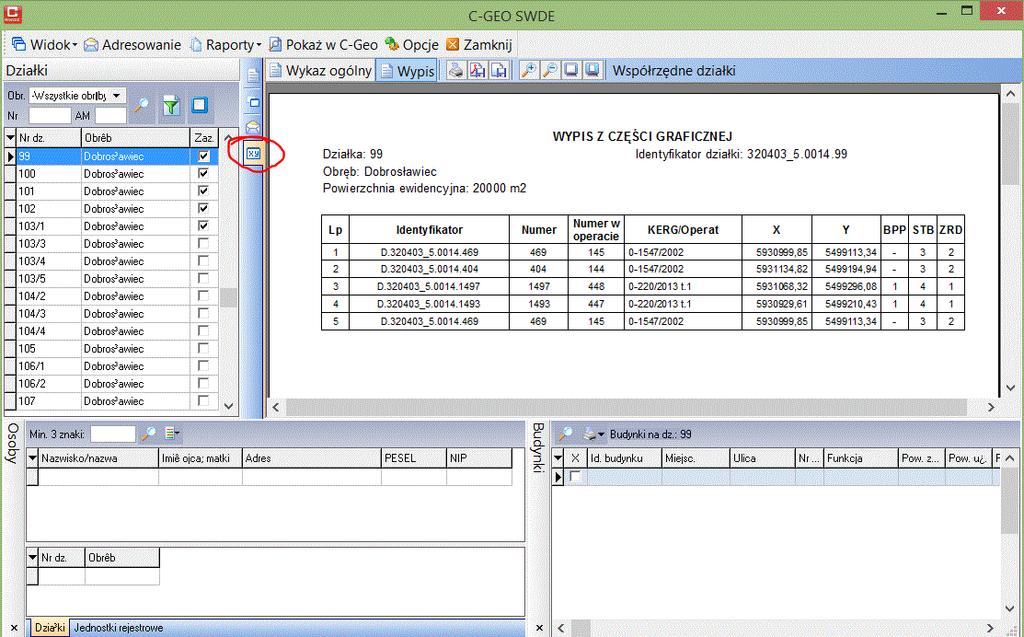
Task: Sort by the Nr dz. column header in Działki list
Action: coord(48,138)
